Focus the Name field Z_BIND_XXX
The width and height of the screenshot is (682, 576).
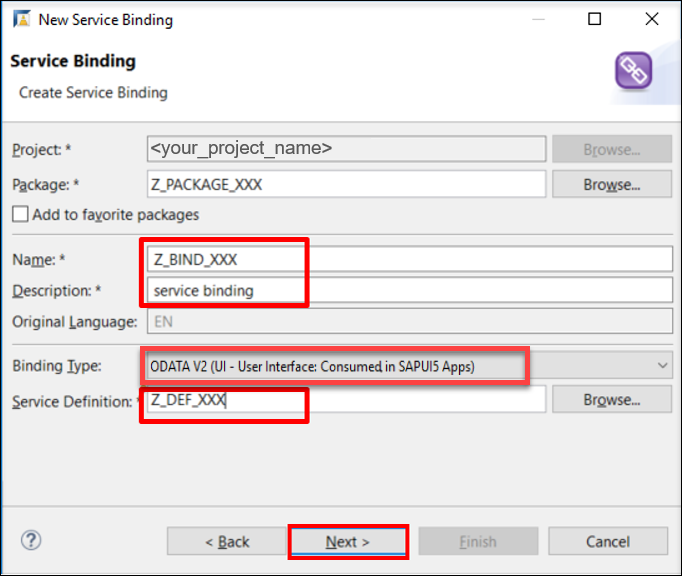[410, 260]
